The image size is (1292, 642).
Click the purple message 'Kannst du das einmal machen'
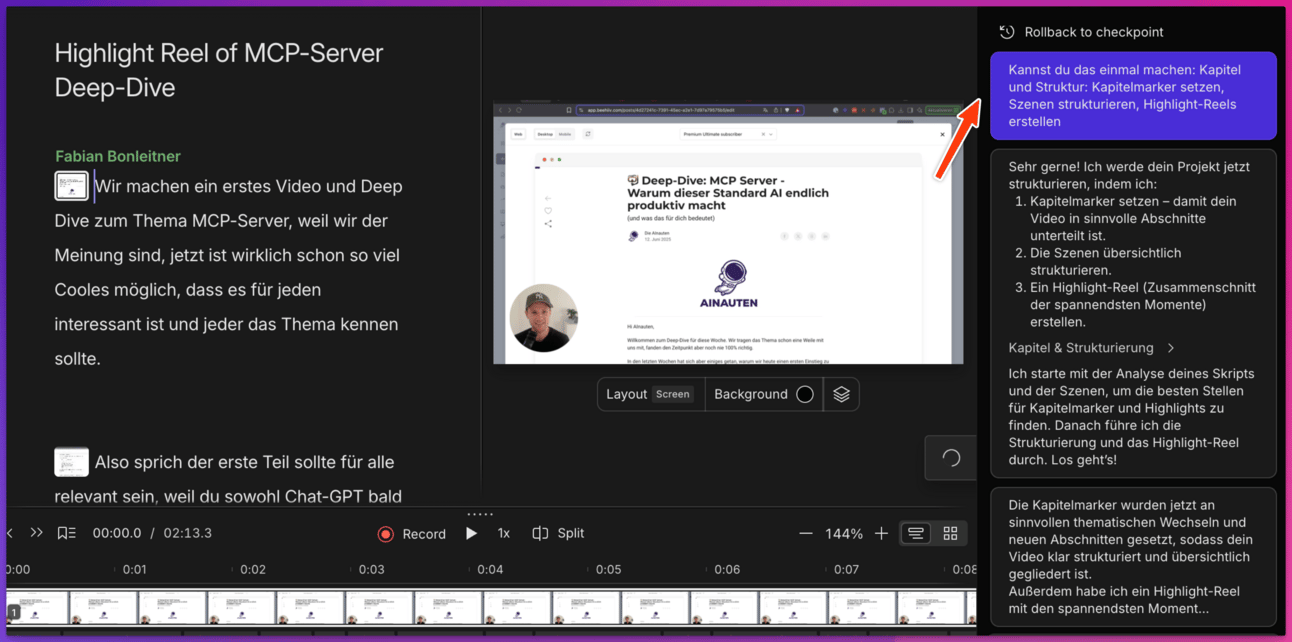pos(1133,96)
